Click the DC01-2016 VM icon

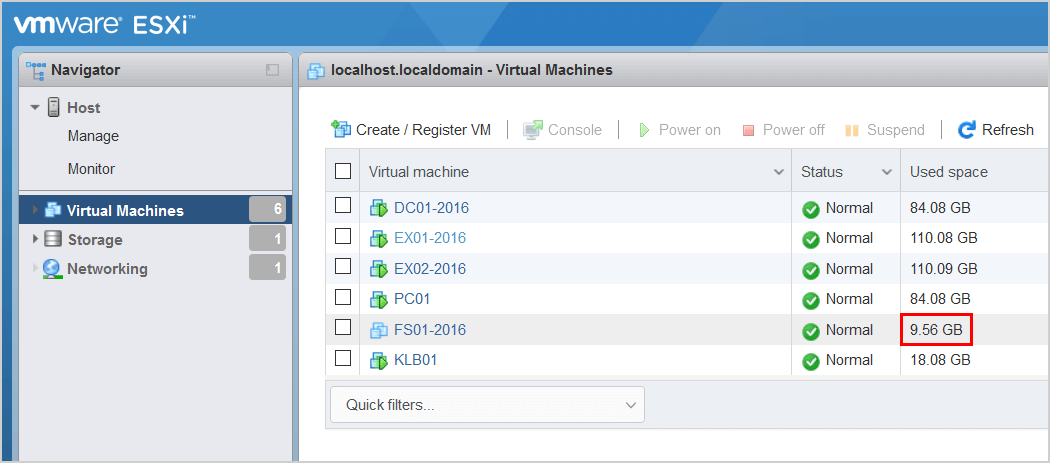point(379,208)
